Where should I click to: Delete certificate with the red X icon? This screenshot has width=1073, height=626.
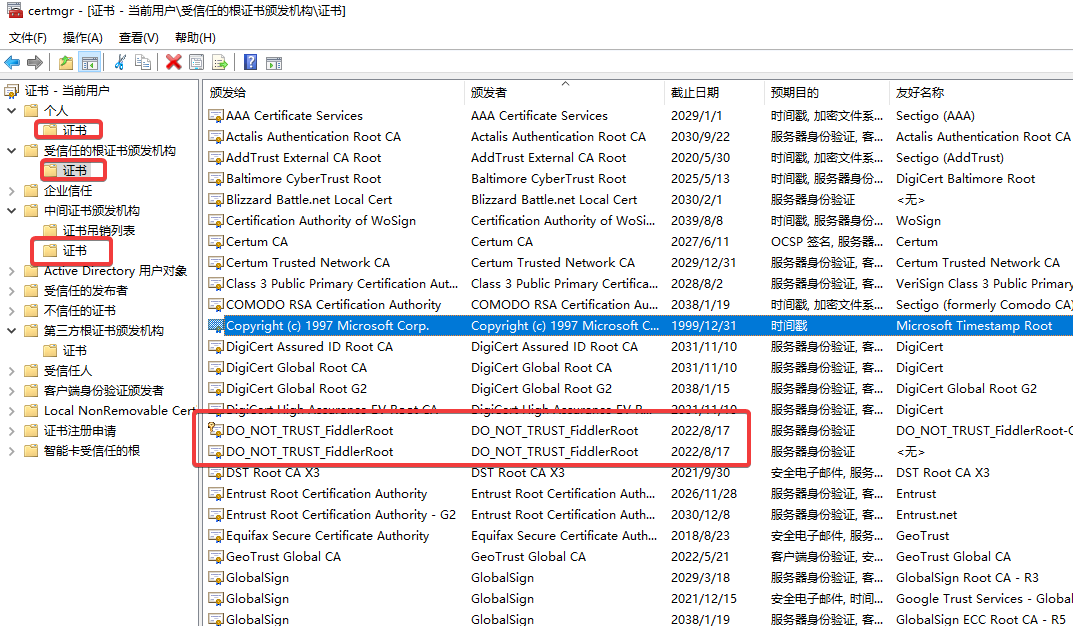click(x=173, y=62)
